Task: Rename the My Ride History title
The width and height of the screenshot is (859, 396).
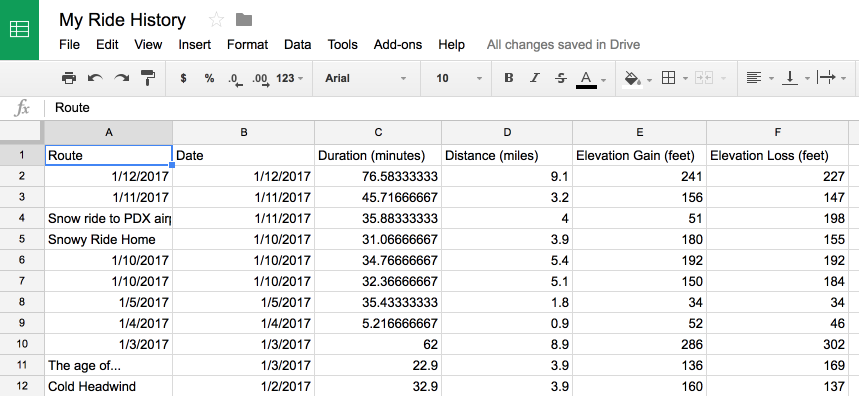Action: 122,20
